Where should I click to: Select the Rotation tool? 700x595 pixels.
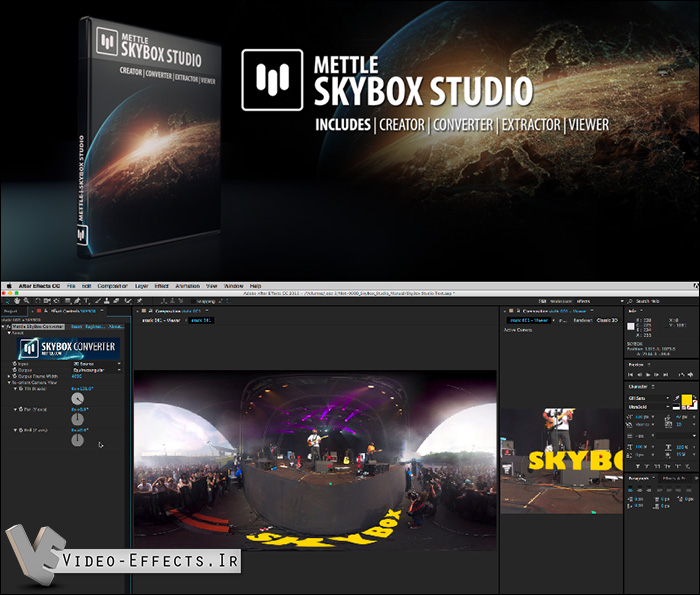(38, 301)
